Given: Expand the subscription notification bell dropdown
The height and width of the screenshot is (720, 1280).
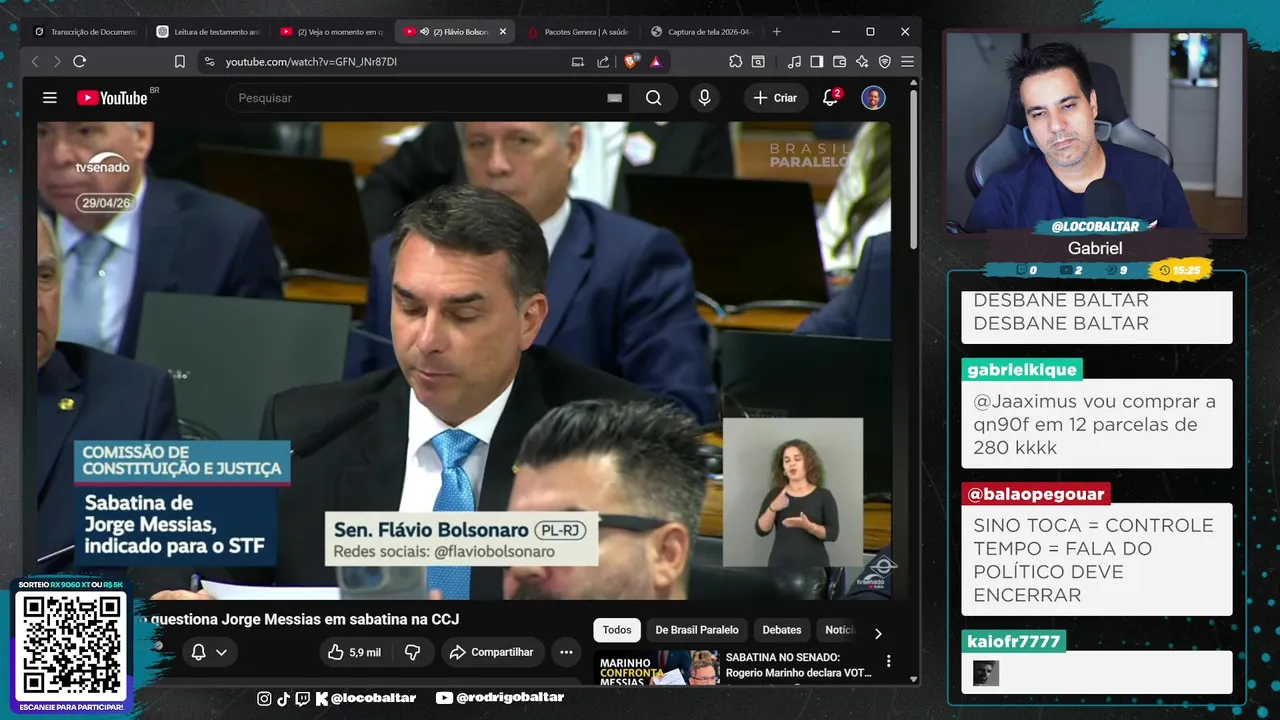Looking at the screenshot, I should point(209,652).
